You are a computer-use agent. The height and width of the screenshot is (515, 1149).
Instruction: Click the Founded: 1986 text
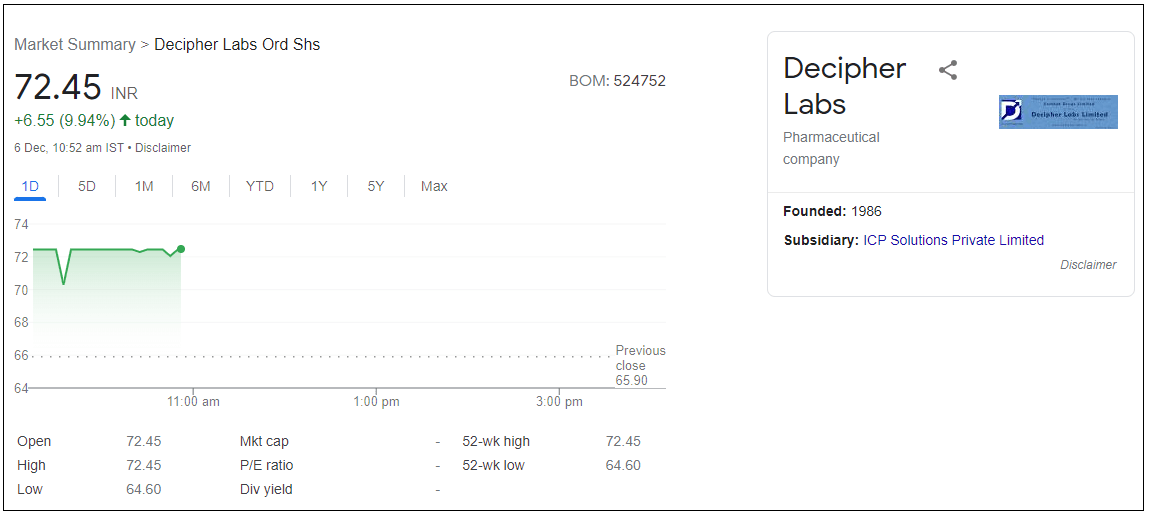832,212
